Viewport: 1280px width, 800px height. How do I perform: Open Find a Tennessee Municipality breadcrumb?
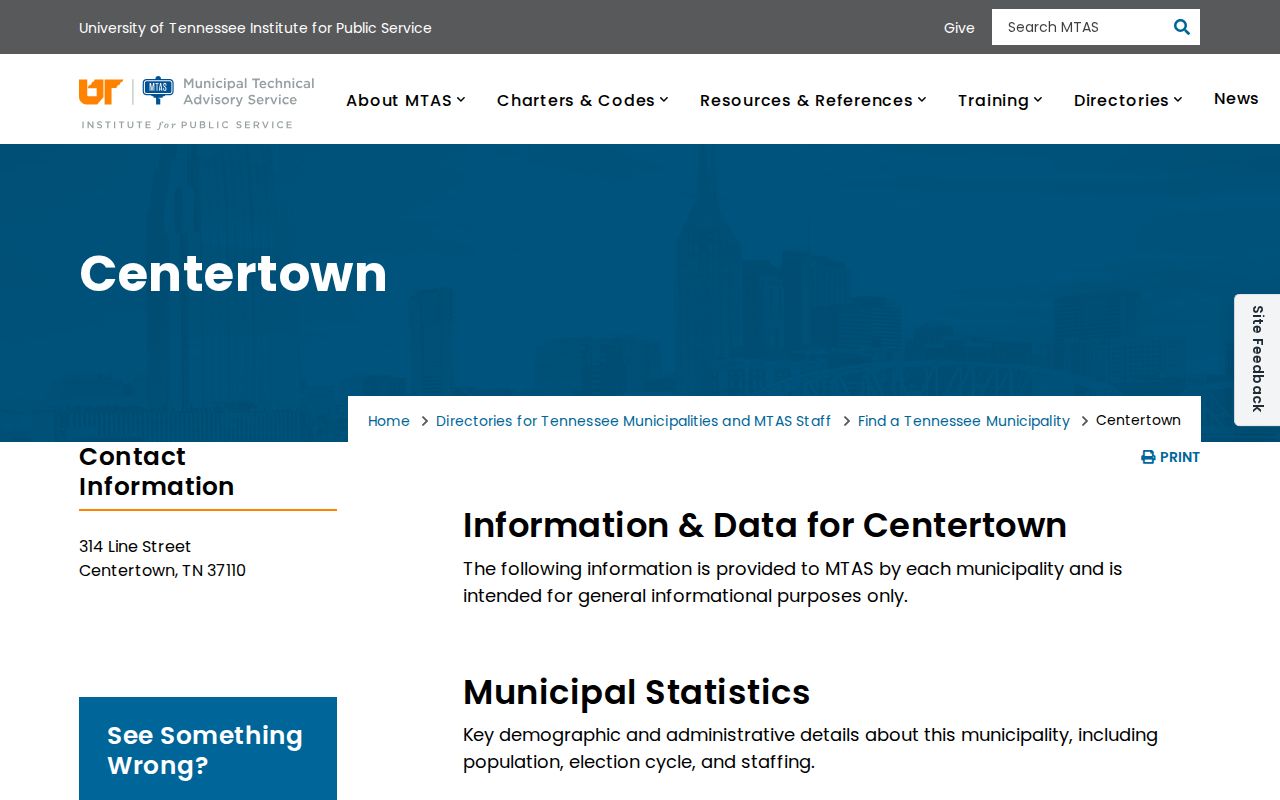click(x=964, y=421)
